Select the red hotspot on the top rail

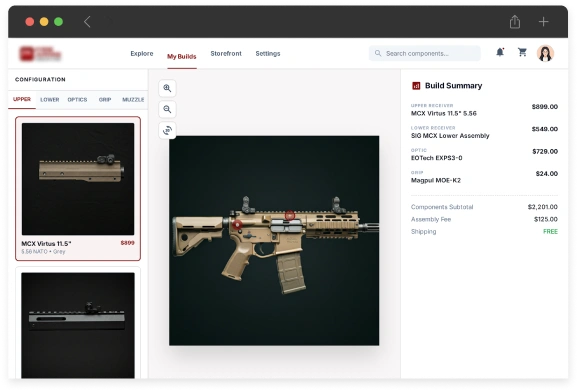click(x=290, y=215)
